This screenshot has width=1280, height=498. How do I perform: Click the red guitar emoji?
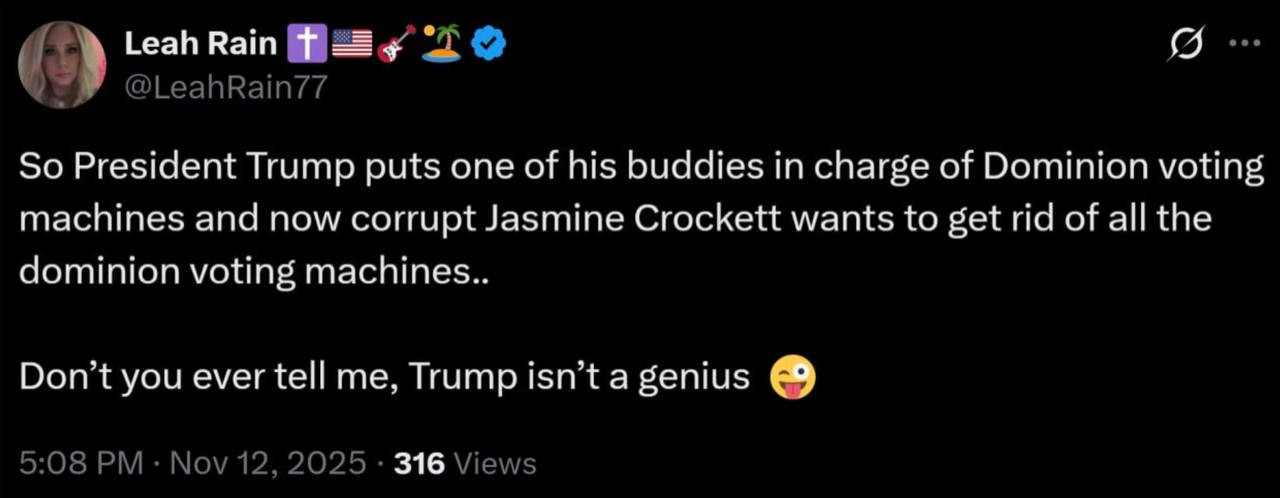tap(397, 43)
